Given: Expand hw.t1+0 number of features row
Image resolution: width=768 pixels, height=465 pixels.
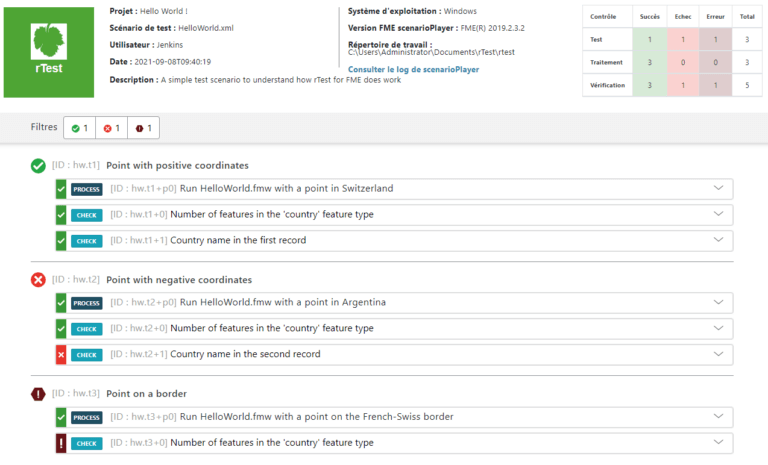Looking at the screenshot, I should pos(718,214).
